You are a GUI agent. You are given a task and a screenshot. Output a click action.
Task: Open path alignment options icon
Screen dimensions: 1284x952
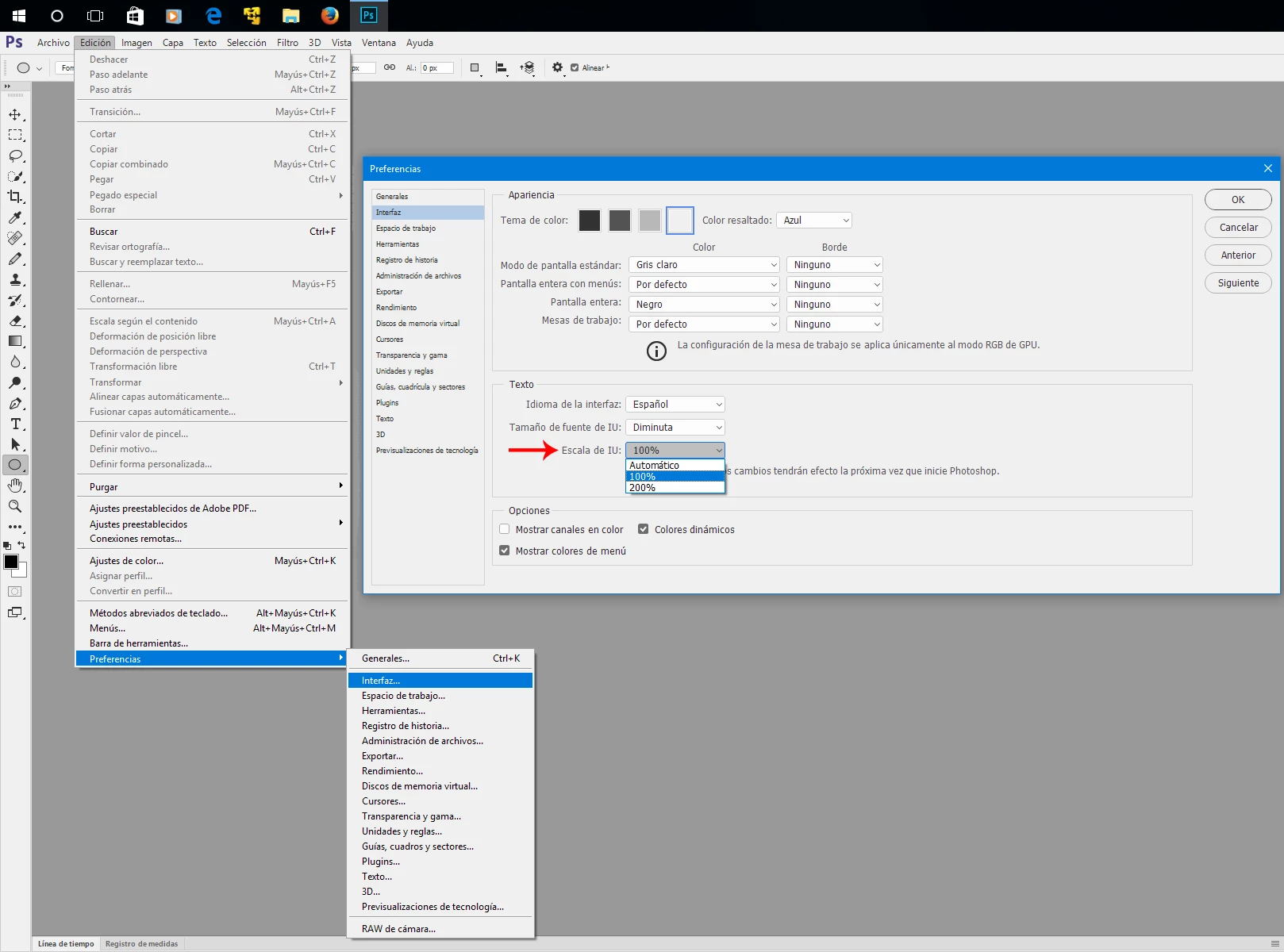pyautogui.click(x=502, y=68)
